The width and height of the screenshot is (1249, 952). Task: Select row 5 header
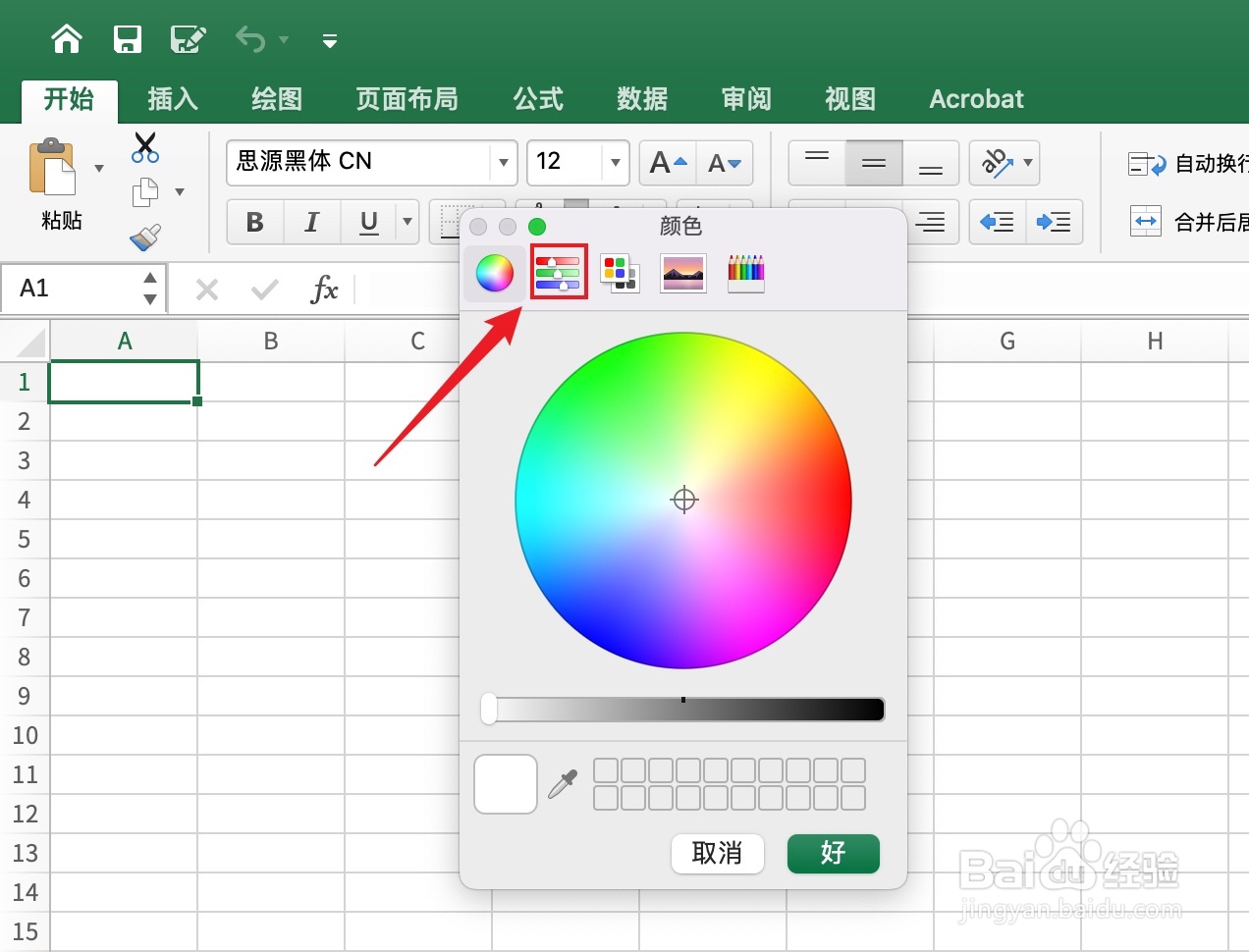point(25,539)
